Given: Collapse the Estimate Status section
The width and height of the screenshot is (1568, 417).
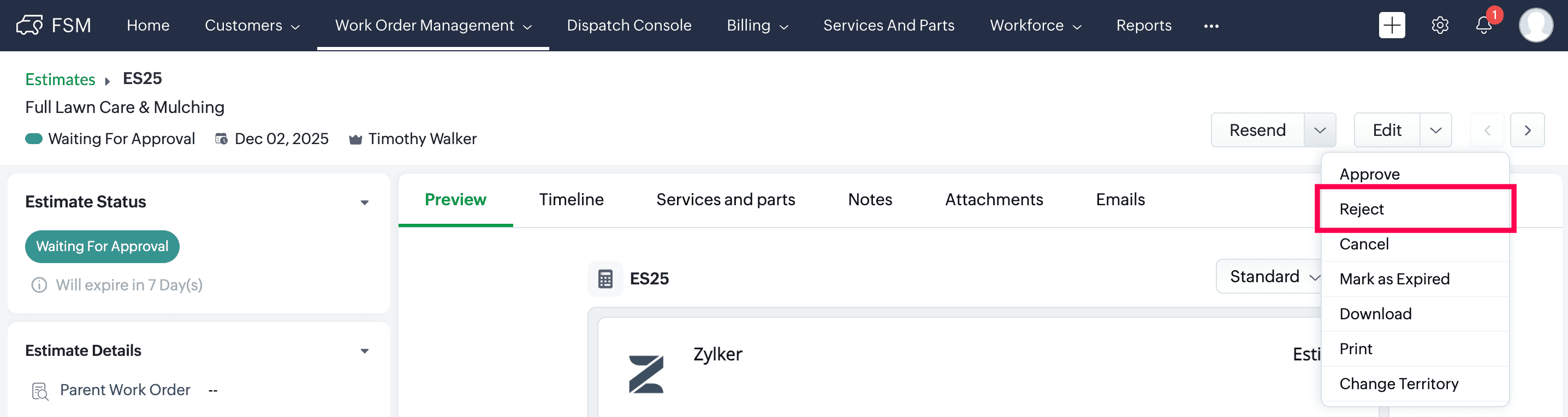Looking at the screenshot, I should click(365, 202).
